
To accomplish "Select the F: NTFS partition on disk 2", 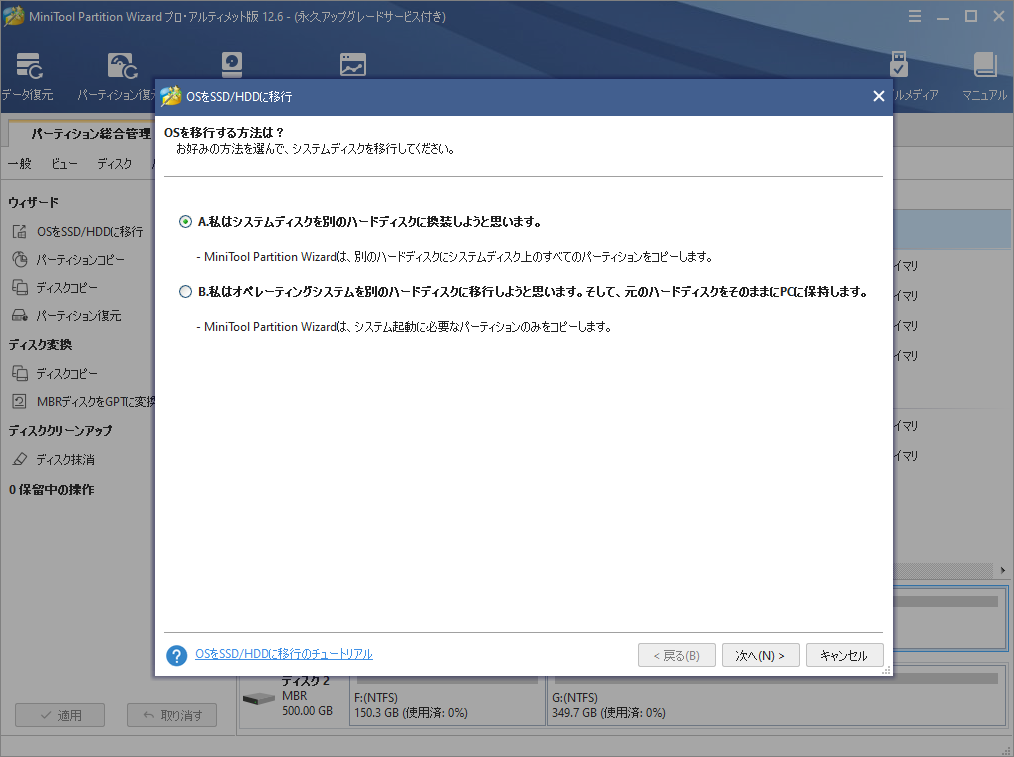I will pyautogui.click(x=445, y=703).
